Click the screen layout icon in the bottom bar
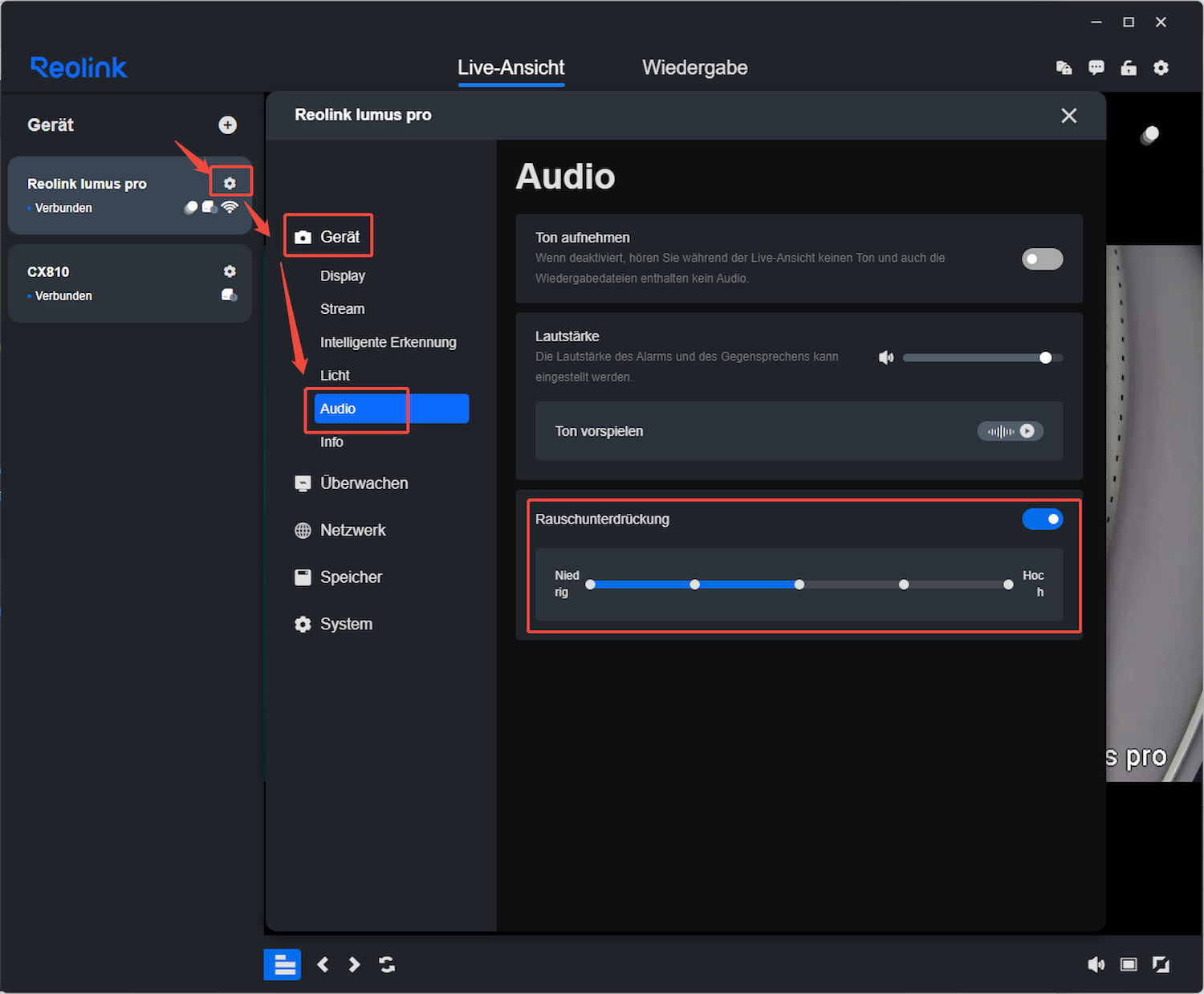The image size is (1204, 994). point(1129,964)
